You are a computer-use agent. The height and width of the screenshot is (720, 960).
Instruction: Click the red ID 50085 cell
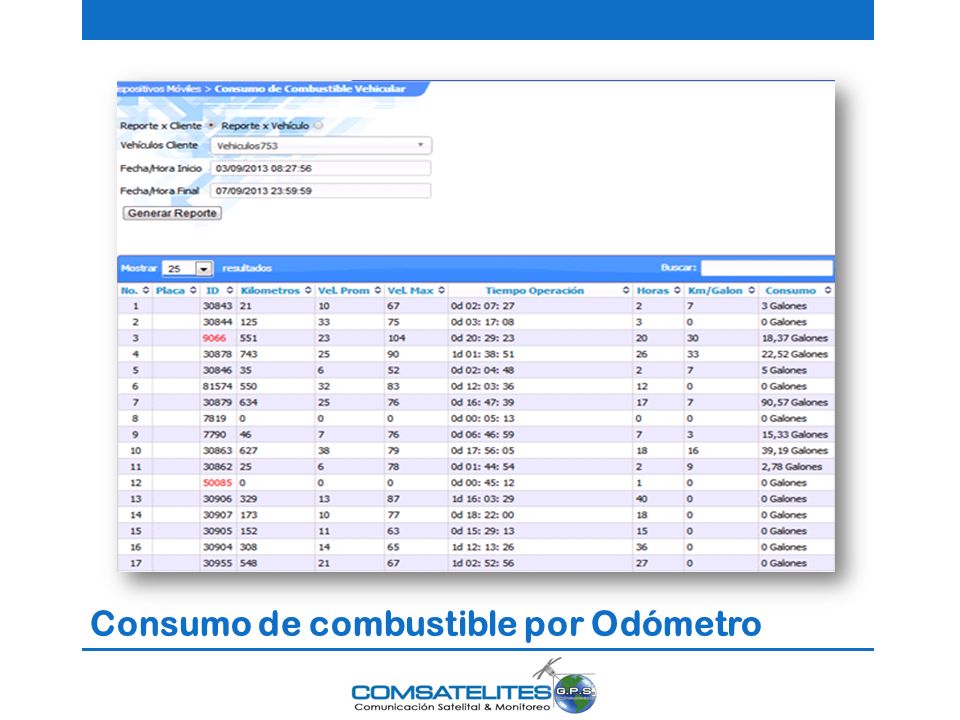[x=217, y=483]
